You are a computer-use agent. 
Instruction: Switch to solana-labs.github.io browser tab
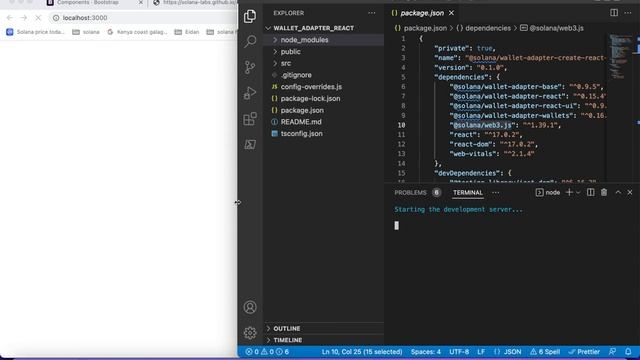pyautogui.click(x=195, y=2)
